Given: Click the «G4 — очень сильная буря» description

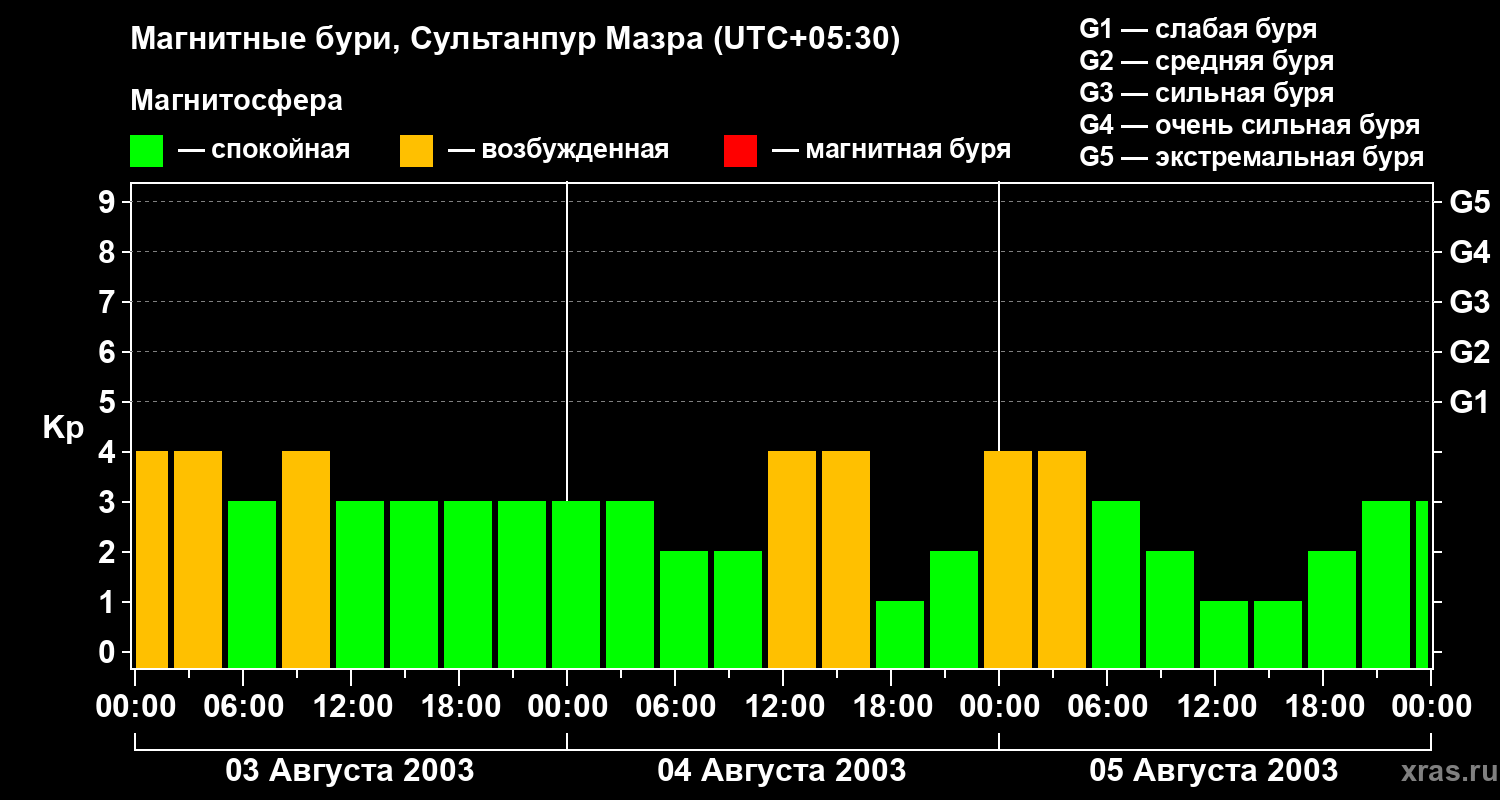Looking at the screenshot, I should [x=1249, y=125].
